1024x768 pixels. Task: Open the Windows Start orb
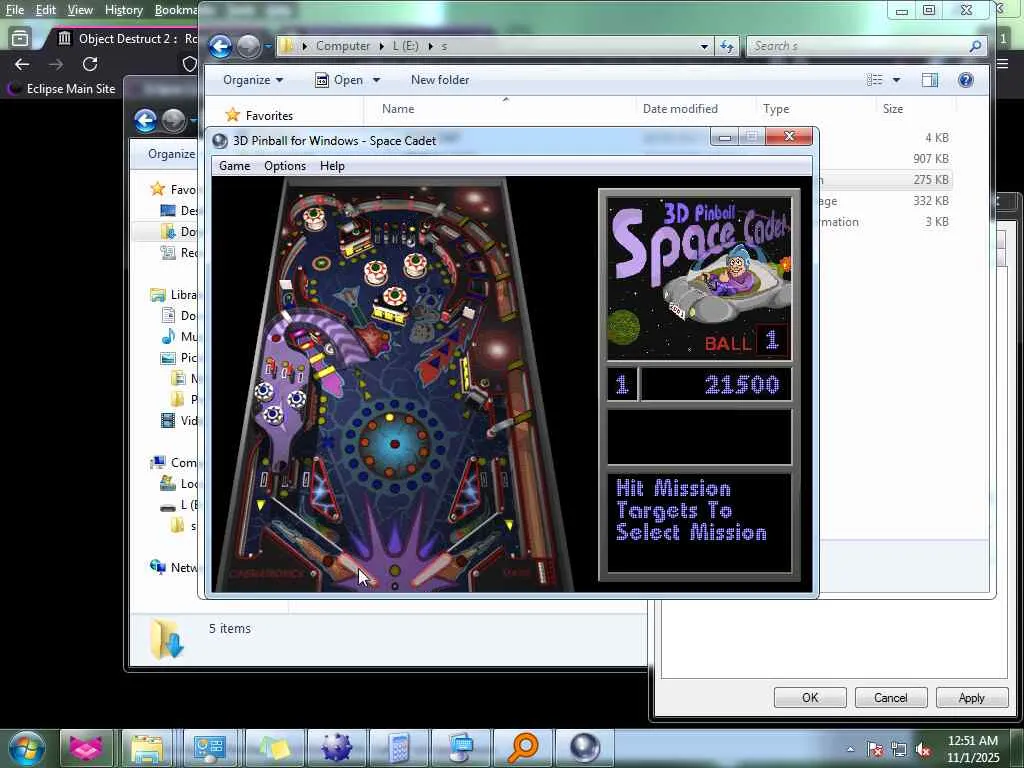pyautogui.click(x=26, y=748)
